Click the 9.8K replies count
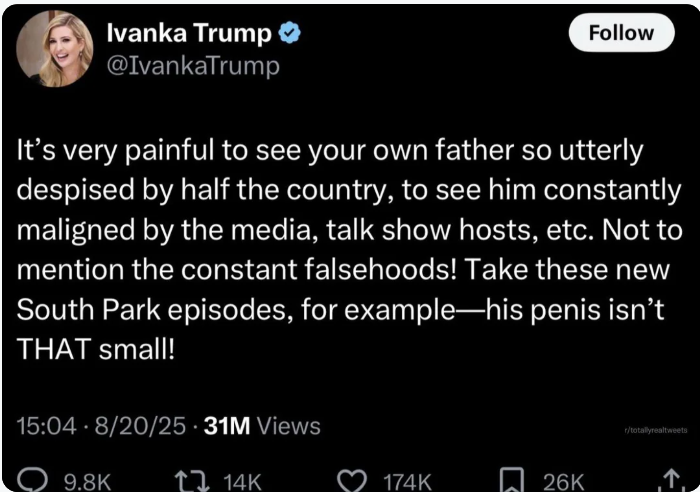 (87, 483)
